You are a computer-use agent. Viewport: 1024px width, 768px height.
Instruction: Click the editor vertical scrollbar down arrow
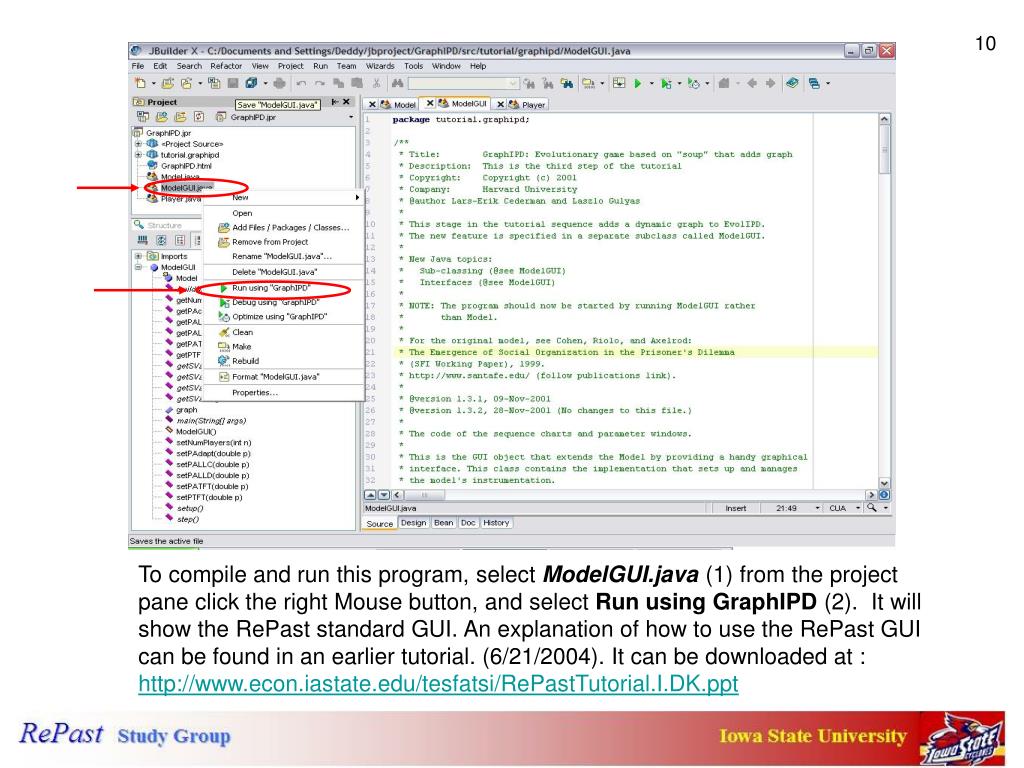coord(884,483)
